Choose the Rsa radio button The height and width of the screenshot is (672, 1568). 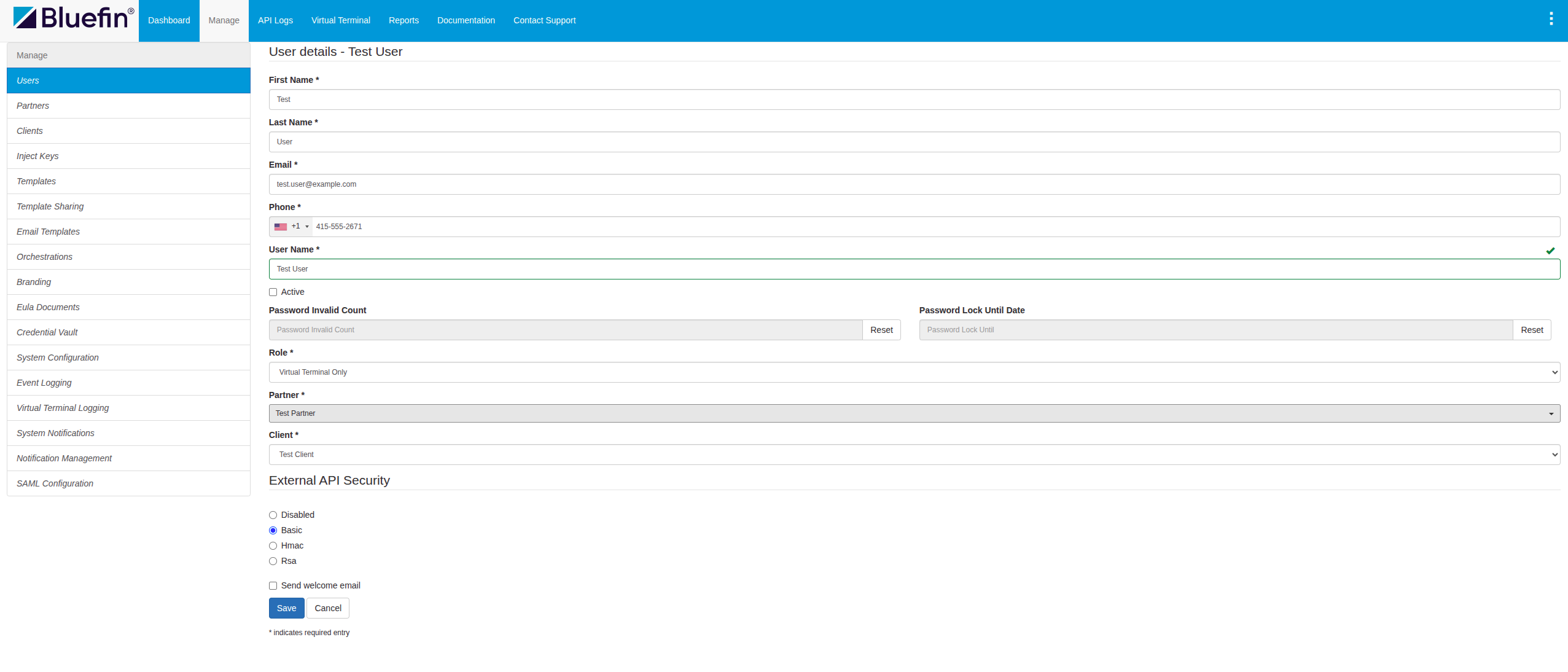click(x=273, y=561)
